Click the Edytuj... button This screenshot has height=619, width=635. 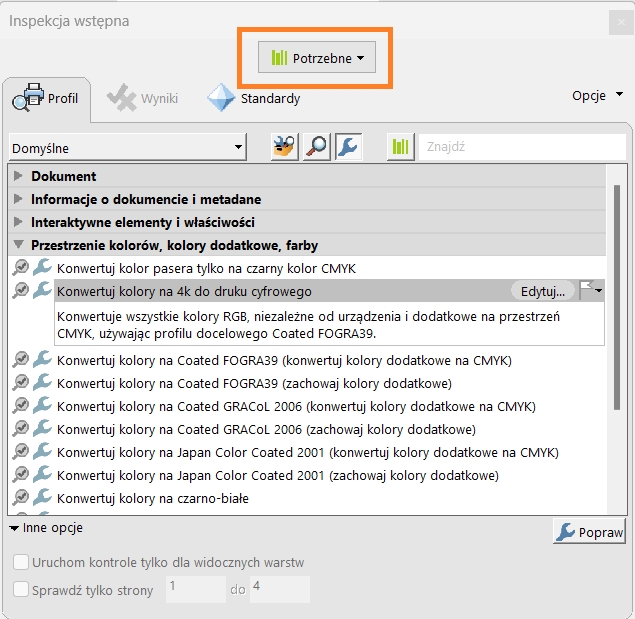click(543, 291)
